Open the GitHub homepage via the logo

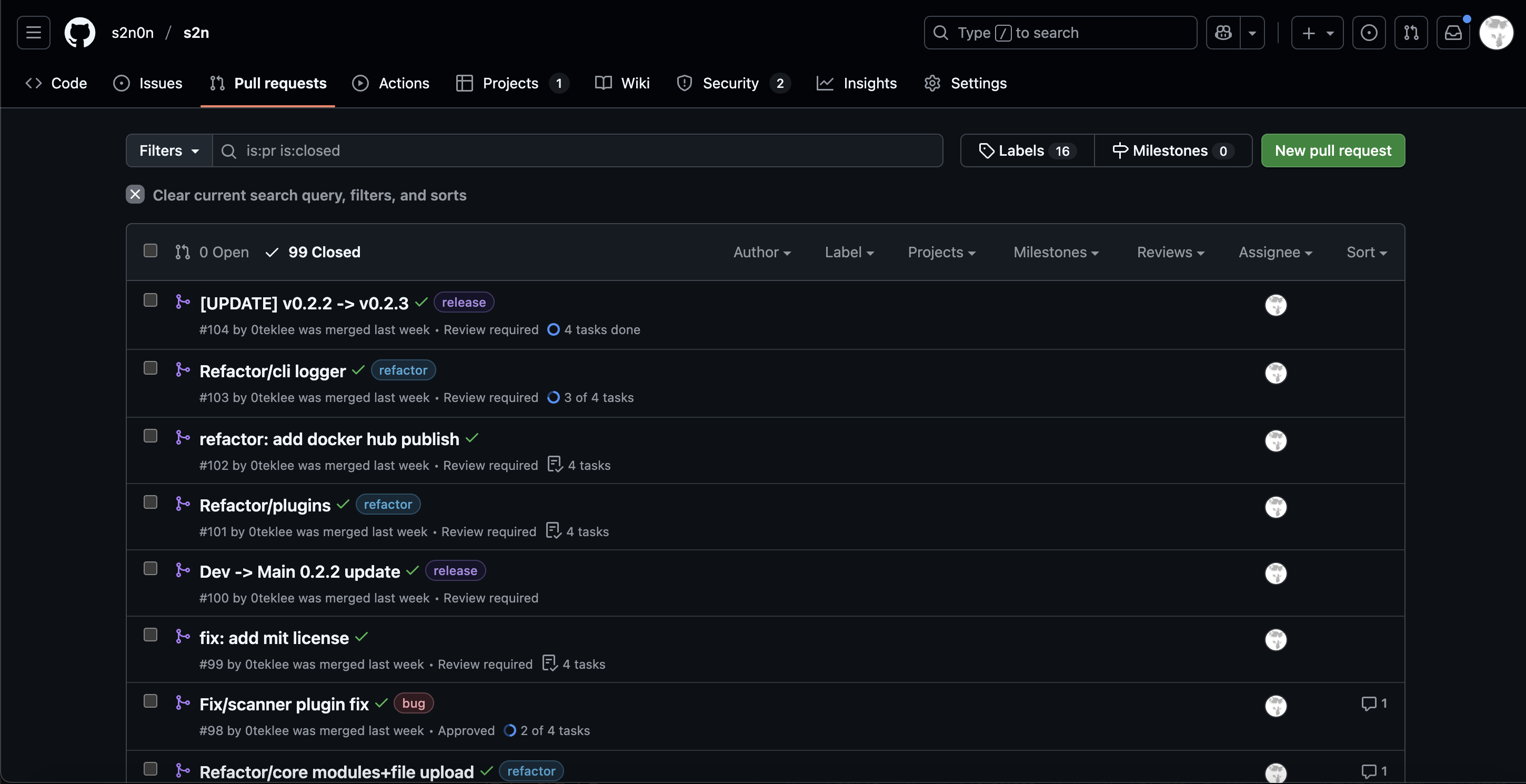80,32
